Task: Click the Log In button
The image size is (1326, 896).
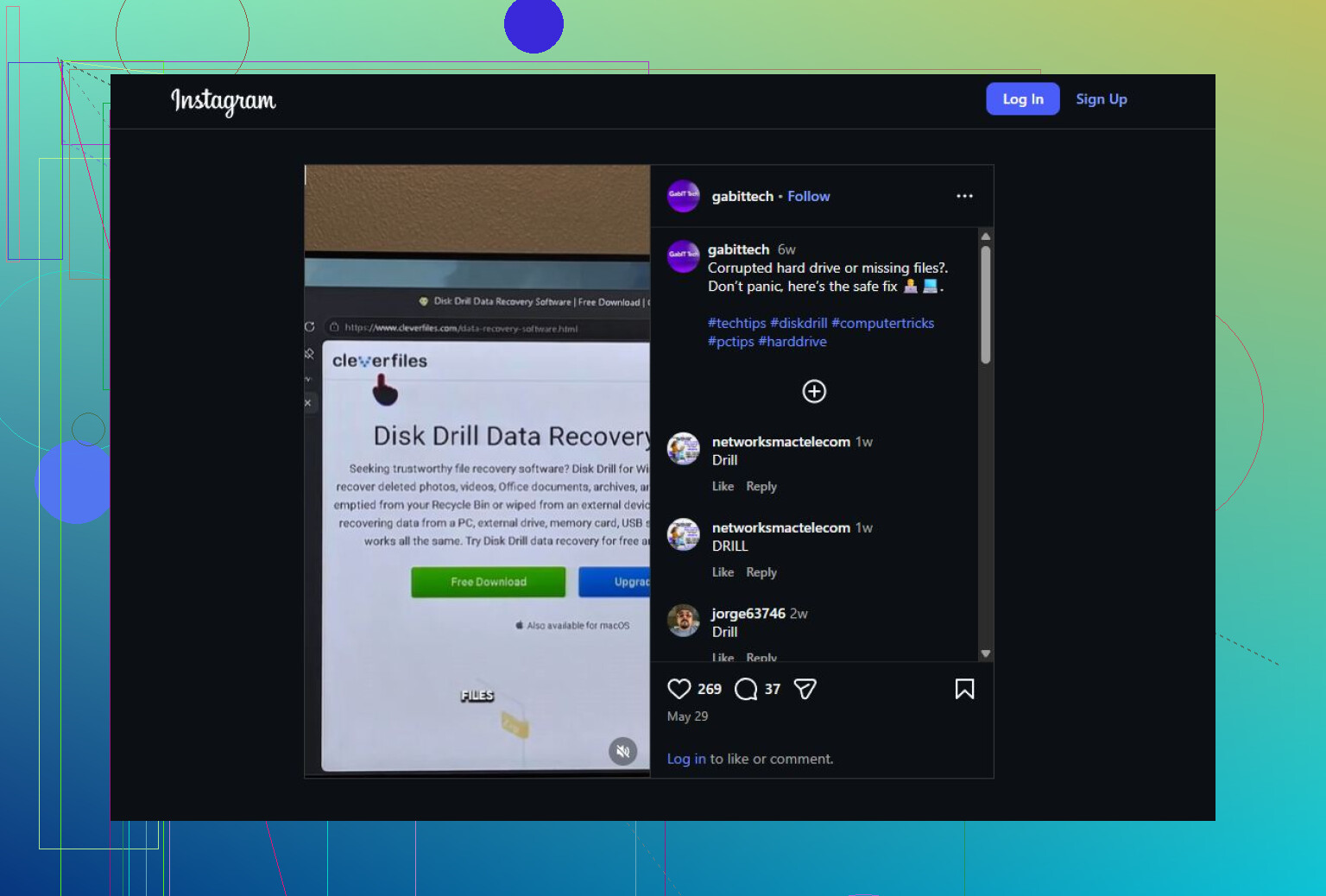Action: point(1023,99)
